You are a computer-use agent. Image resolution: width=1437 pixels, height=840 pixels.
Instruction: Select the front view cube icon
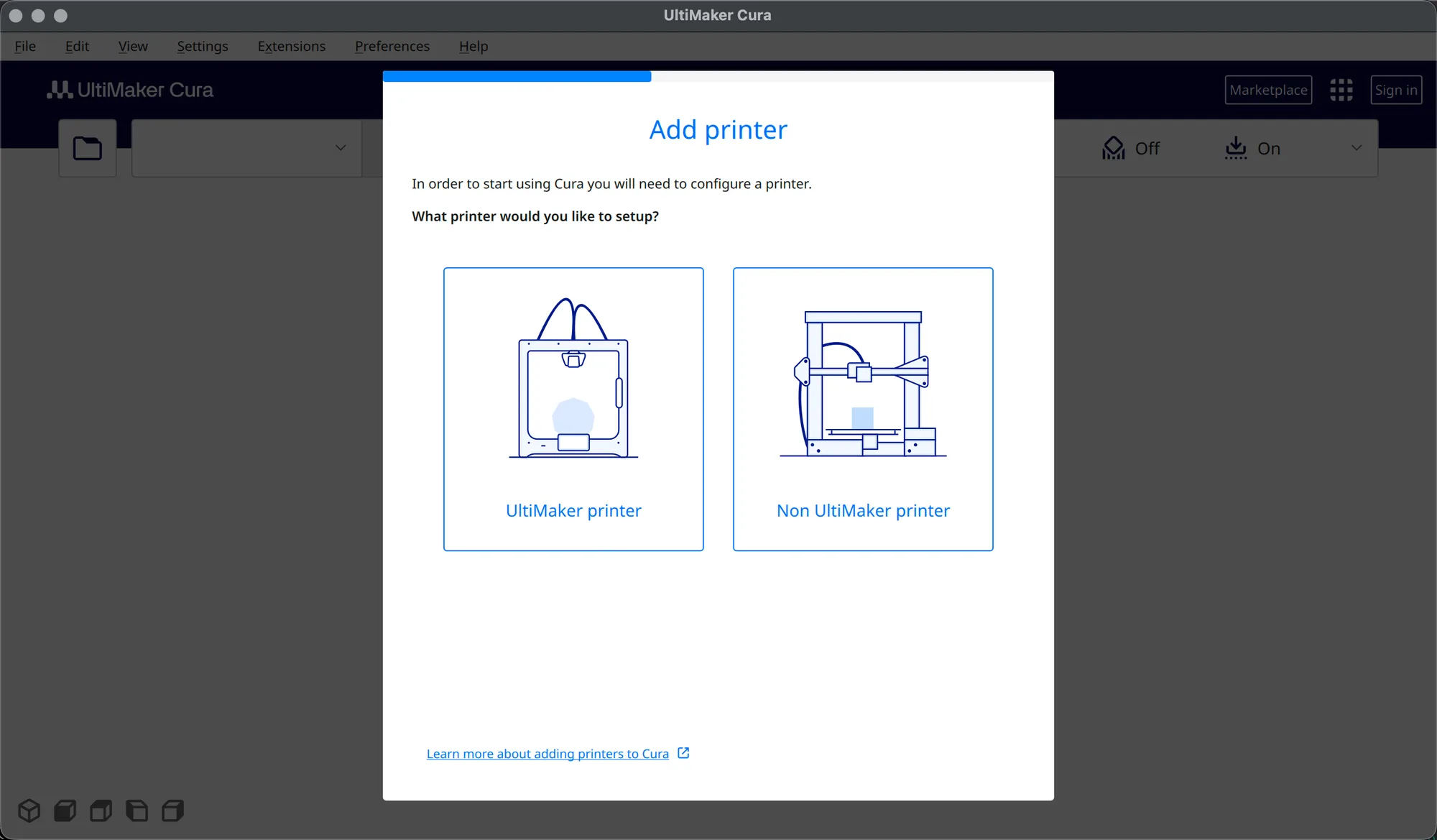pos(65,811)
